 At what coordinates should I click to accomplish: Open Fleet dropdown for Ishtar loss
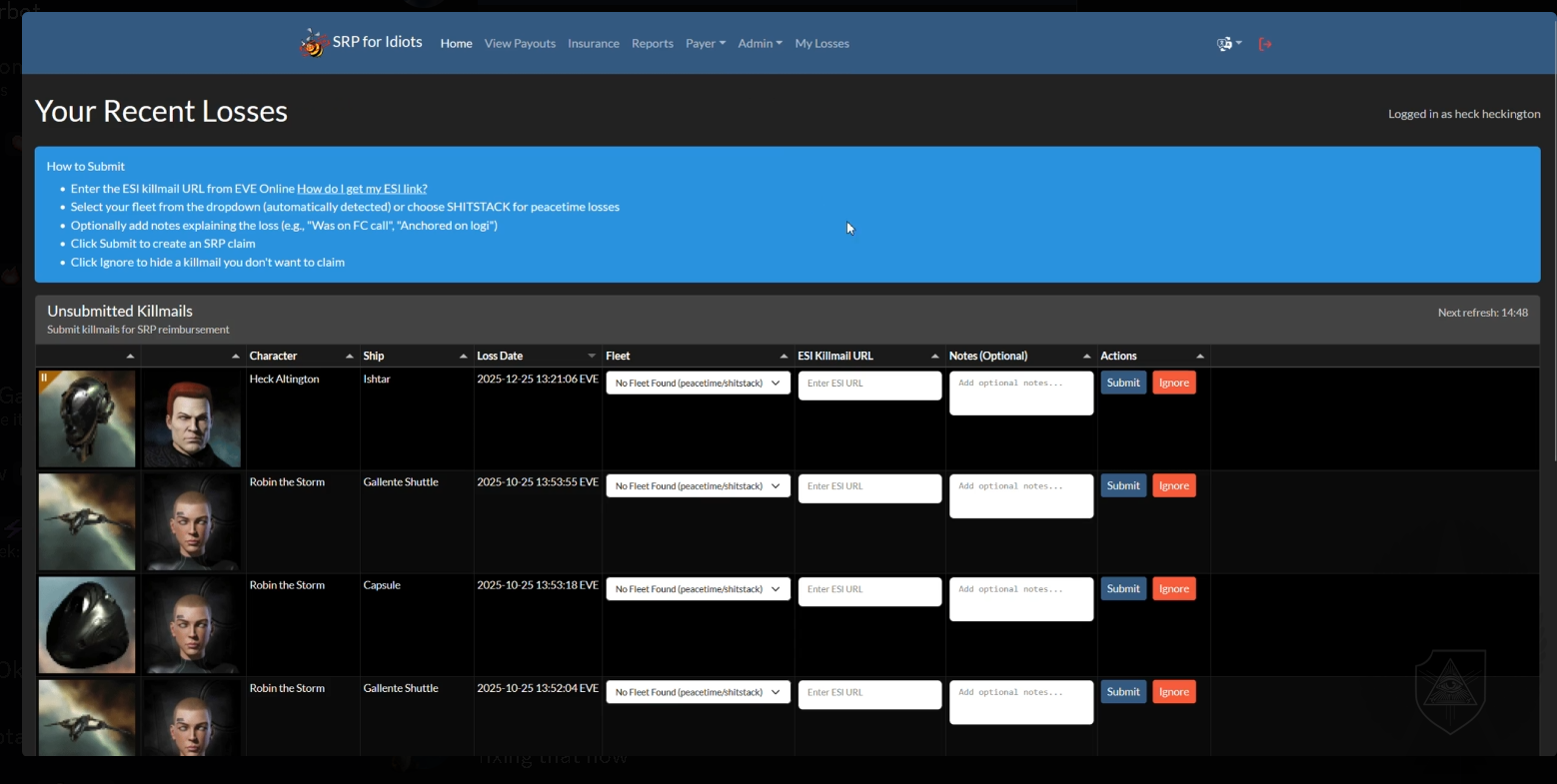[698, 384]
